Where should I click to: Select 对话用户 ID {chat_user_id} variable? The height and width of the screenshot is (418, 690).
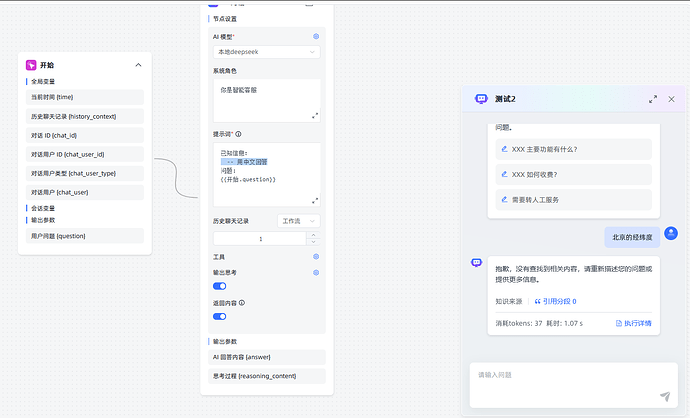85,154
